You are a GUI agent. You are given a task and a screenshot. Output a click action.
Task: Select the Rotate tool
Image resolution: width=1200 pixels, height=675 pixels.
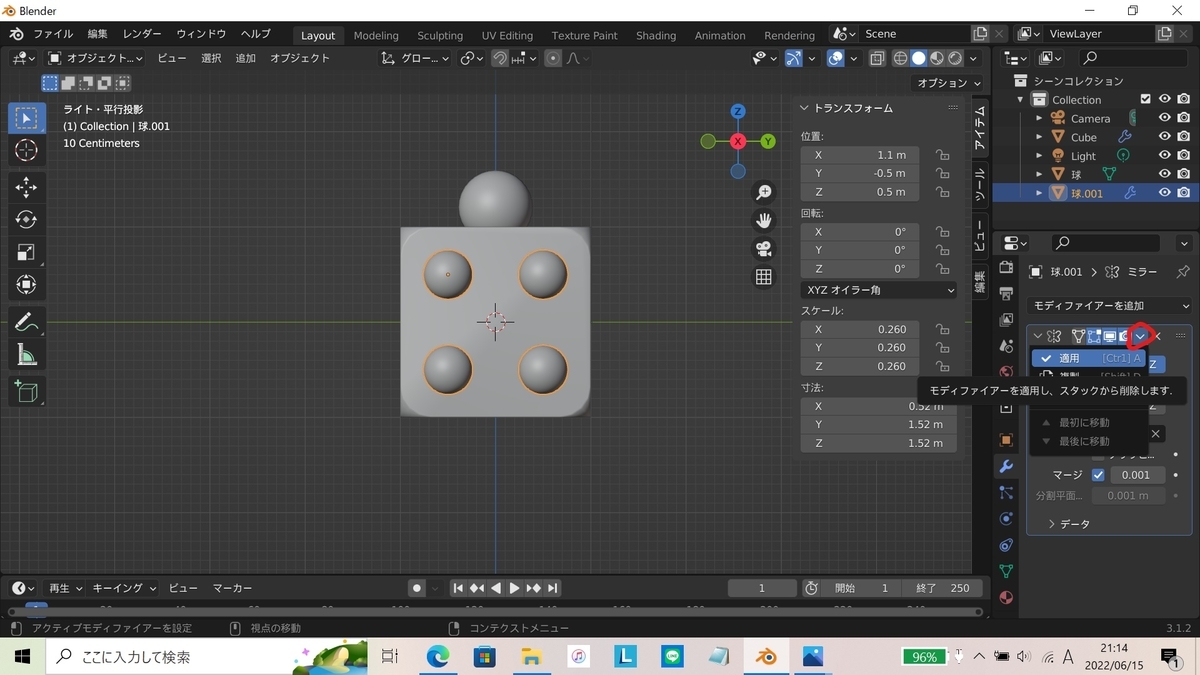pos(27,220)
